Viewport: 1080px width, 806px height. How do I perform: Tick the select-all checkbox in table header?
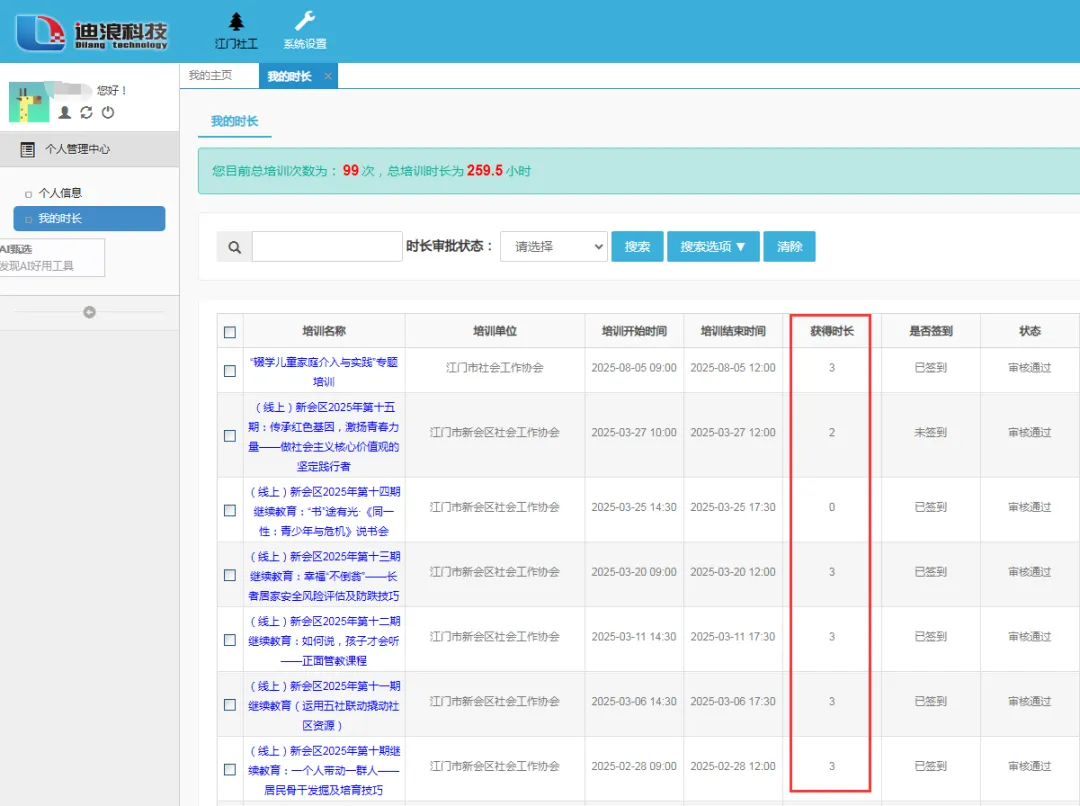coord(230,332)
